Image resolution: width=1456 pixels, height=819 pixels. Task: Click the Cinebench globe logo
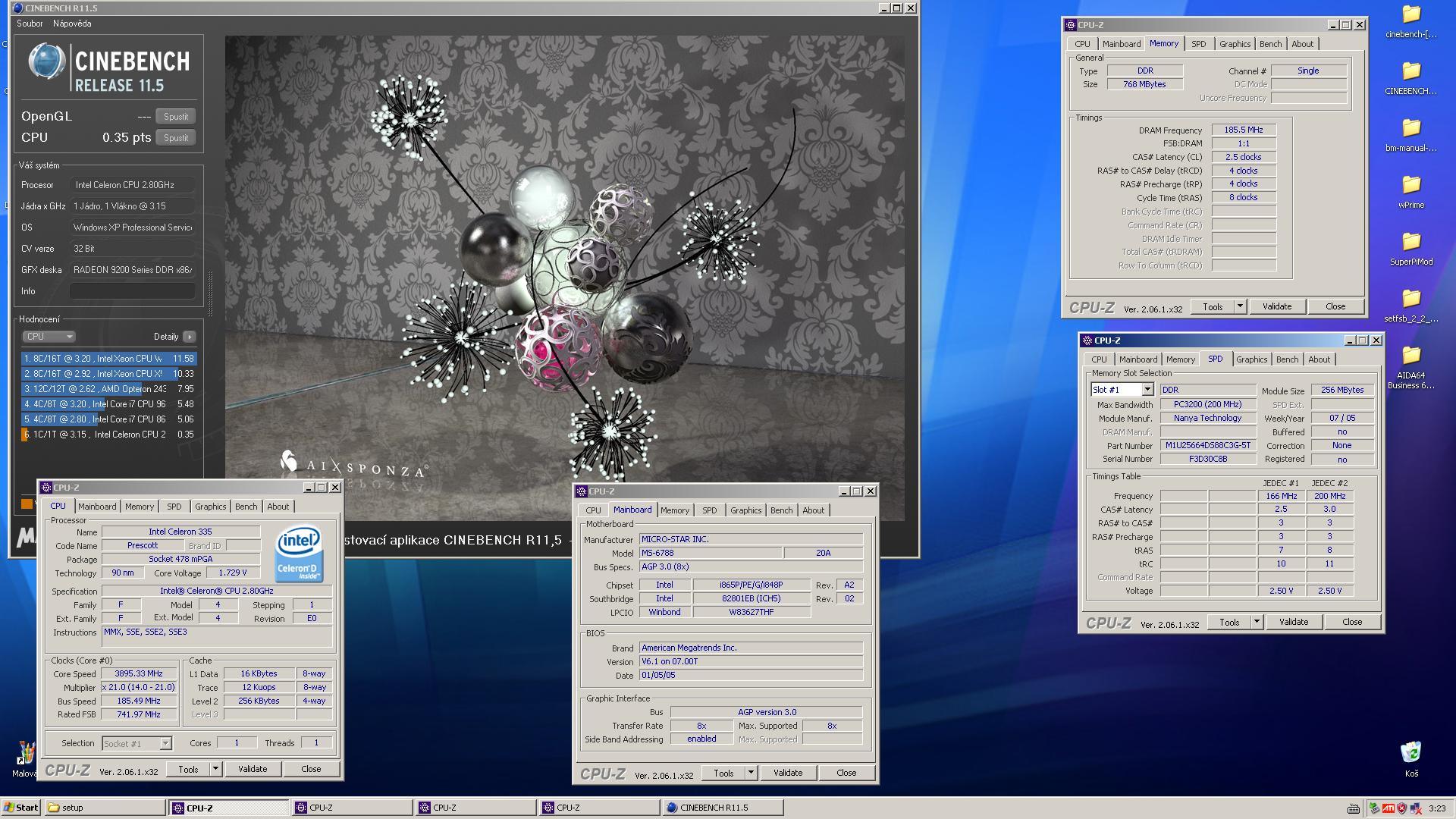point(47,62)
